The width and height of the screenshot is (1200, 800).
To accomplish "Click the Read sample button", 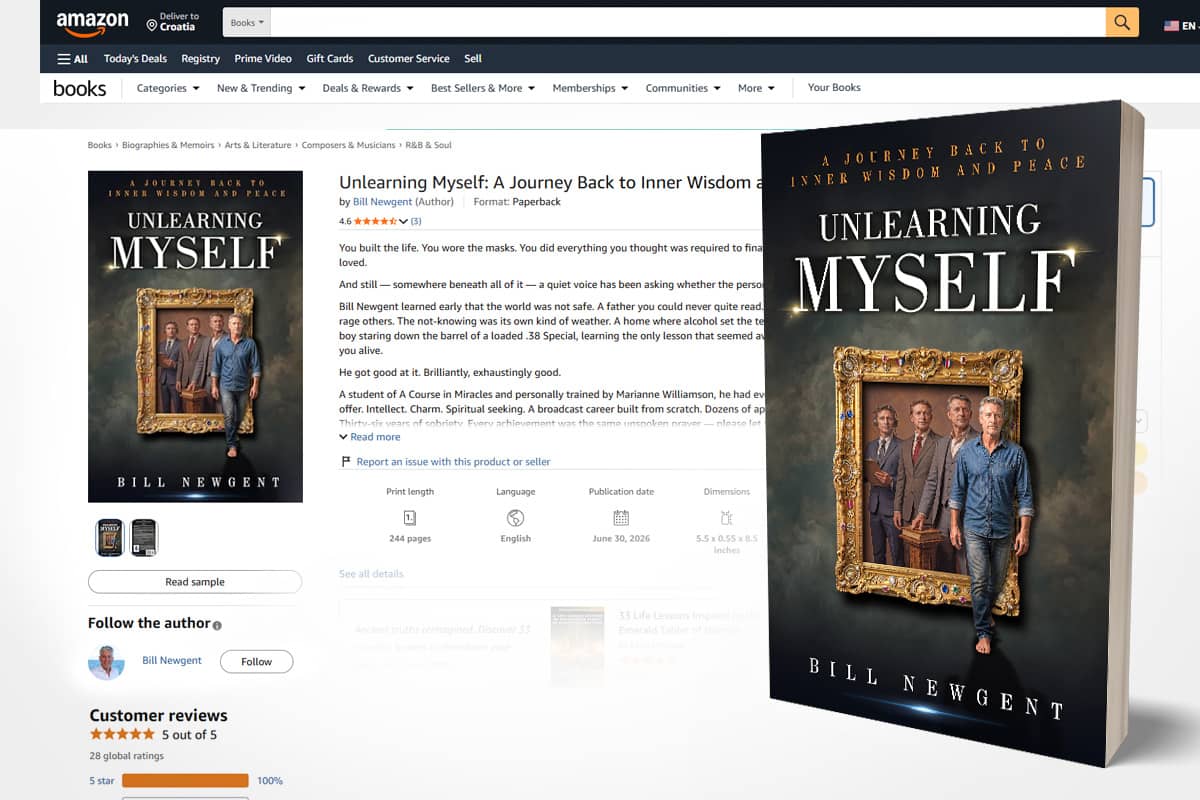I will point(195,582).
